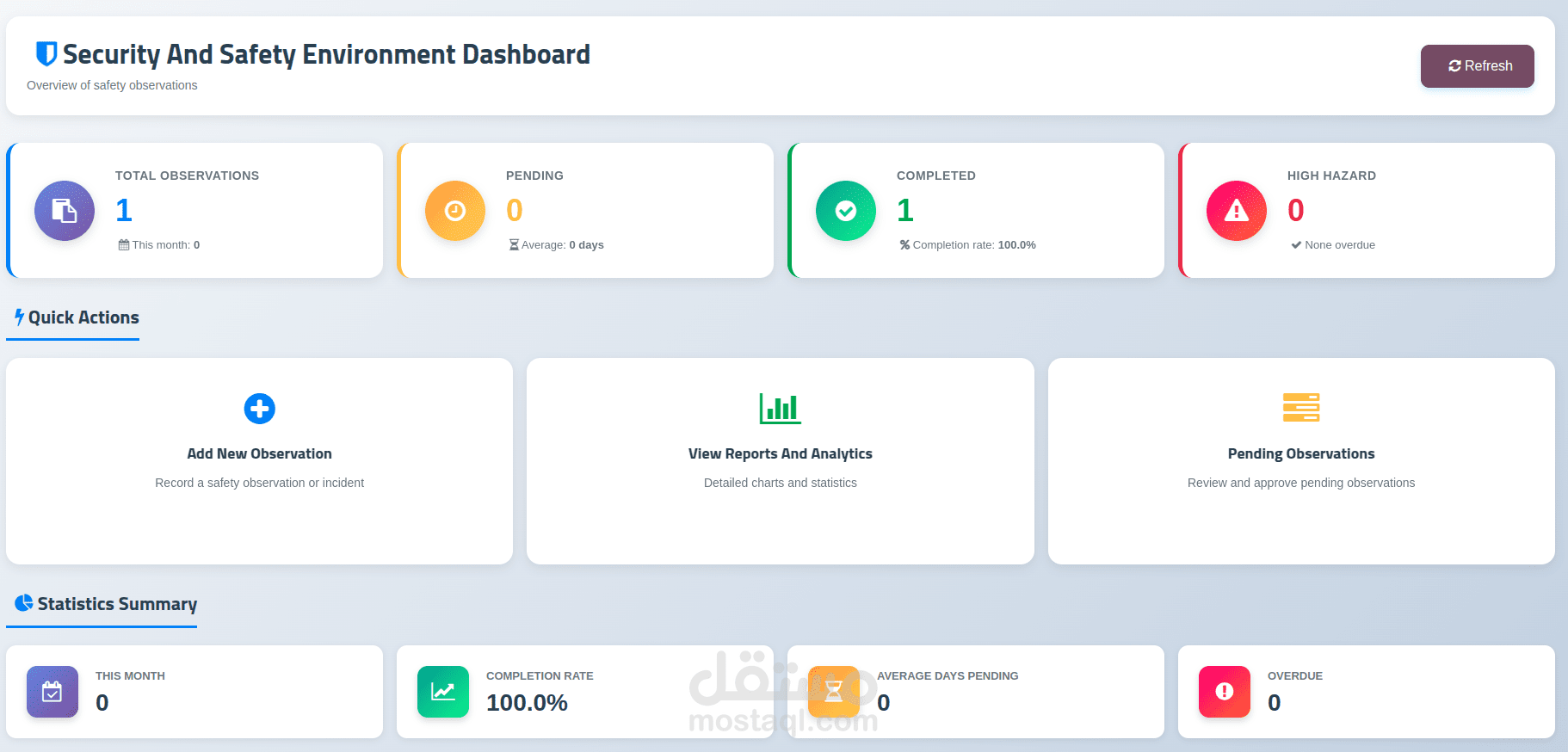This screenshot has height=752, width=1568.
Task: Open View Reports And Analytics
Action: click(x=781, y=461)
